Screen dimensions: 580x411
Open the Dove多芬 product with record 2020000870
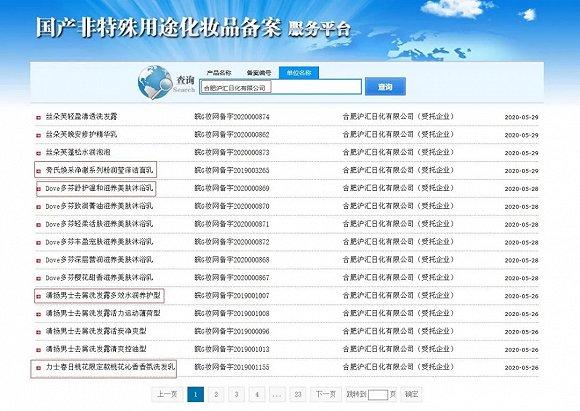(99, 206)
